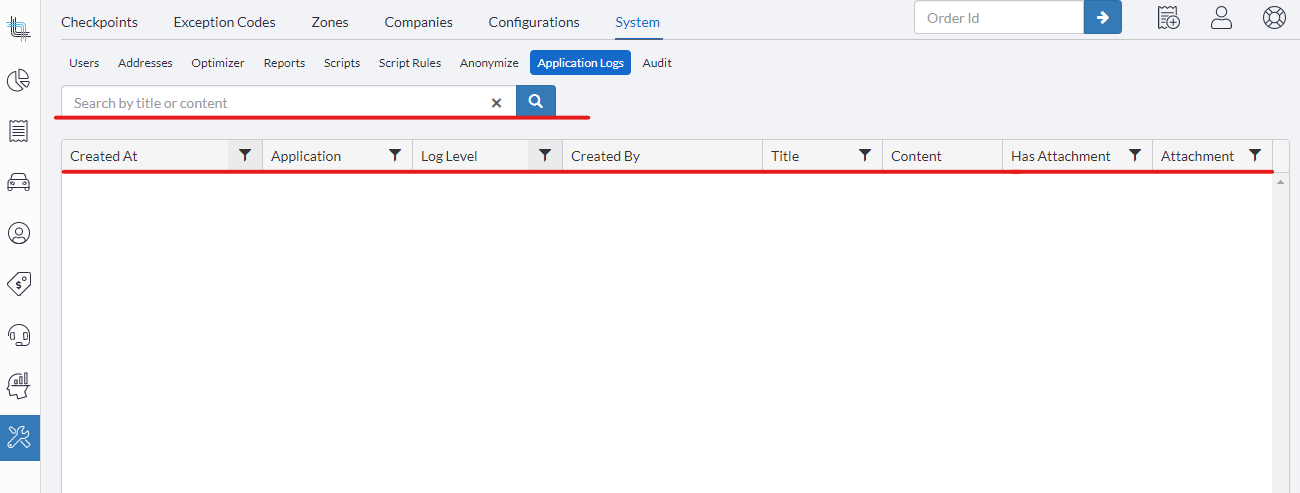Switch to the Configurations tab

pyautogui.click(x=534, y=22)
